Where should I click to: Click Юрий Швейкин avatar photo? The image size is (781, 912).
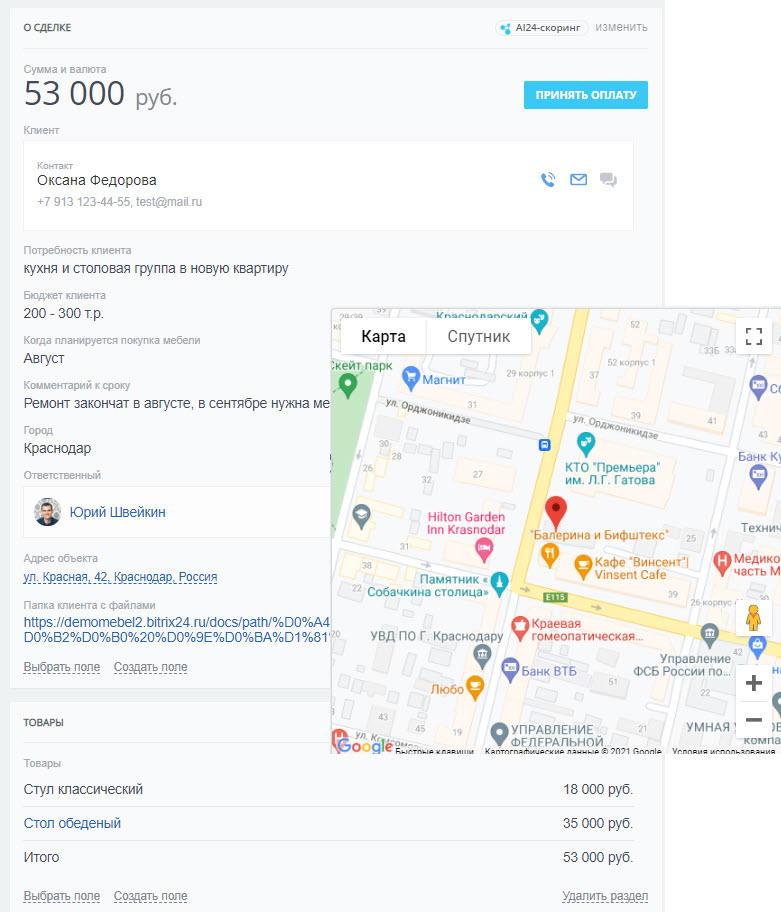pos(47,512)
